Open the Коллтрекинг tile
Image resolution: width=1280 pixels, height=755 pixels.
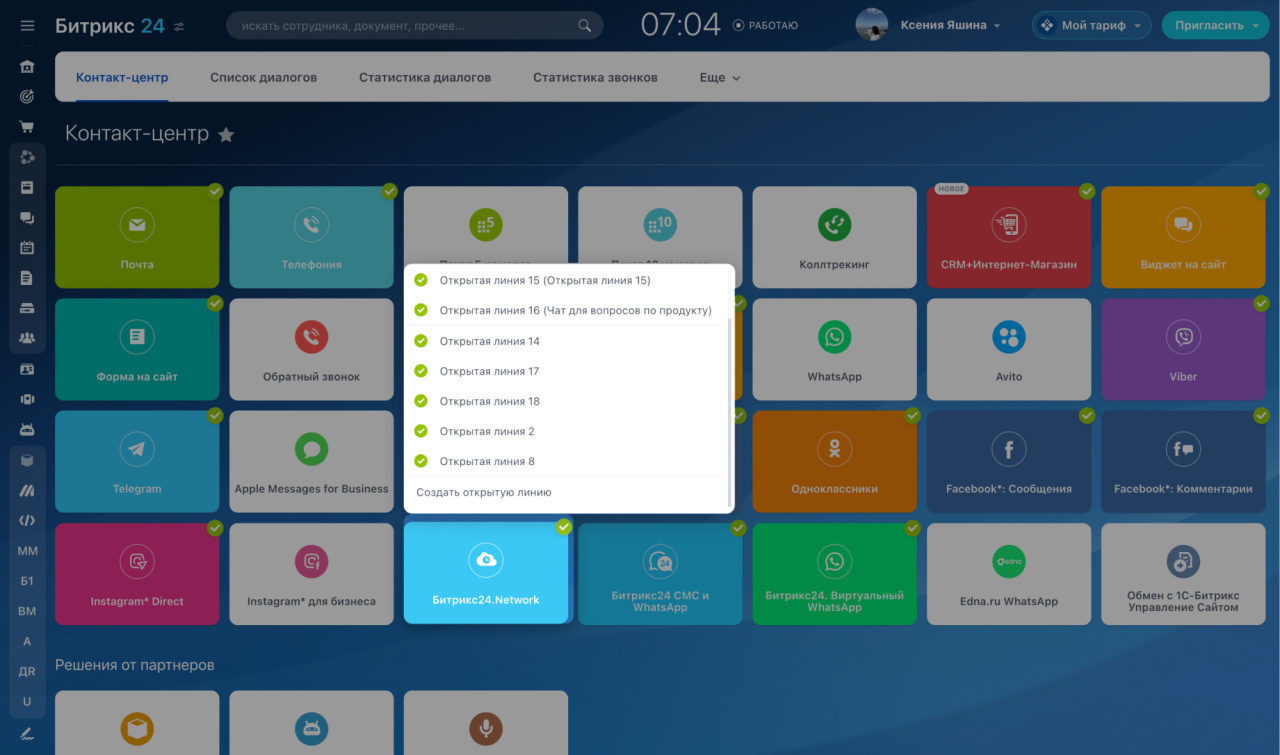pos(834,237)
